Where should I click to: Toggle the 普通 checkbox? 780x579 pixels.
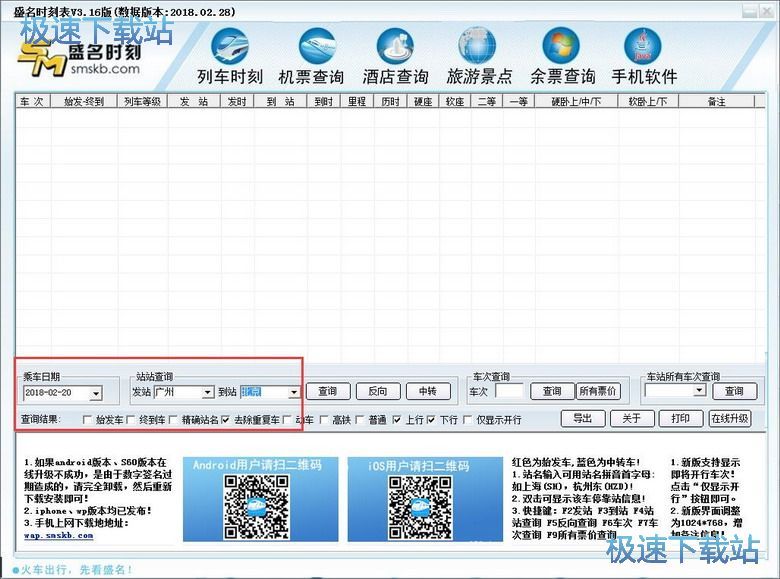360,420
